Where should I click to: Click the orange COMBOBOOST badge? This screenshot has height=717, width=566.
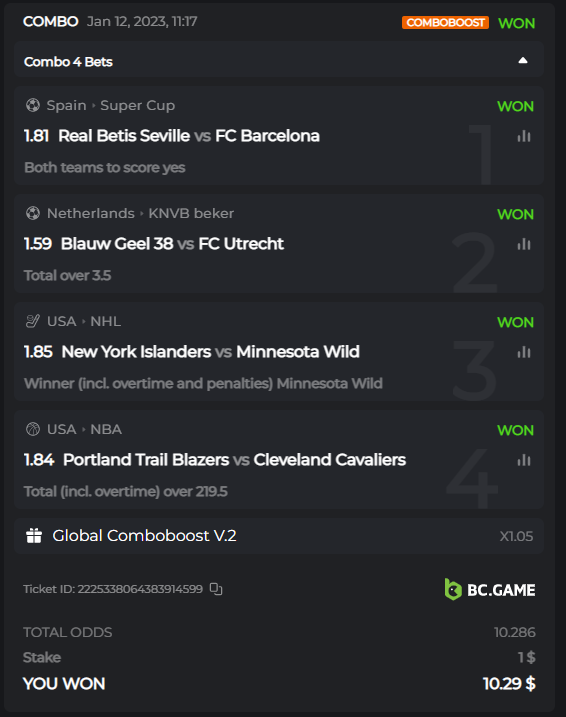coord(445,22)
